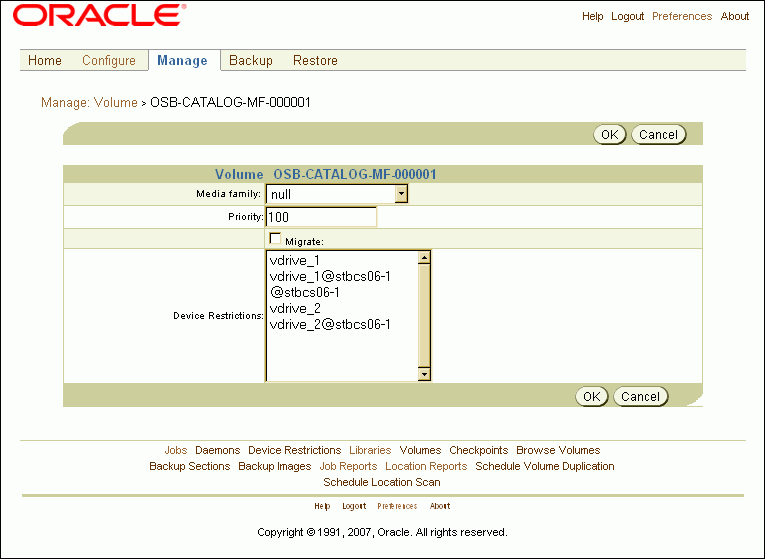Open the Checkpoints link

click(479, 450)
